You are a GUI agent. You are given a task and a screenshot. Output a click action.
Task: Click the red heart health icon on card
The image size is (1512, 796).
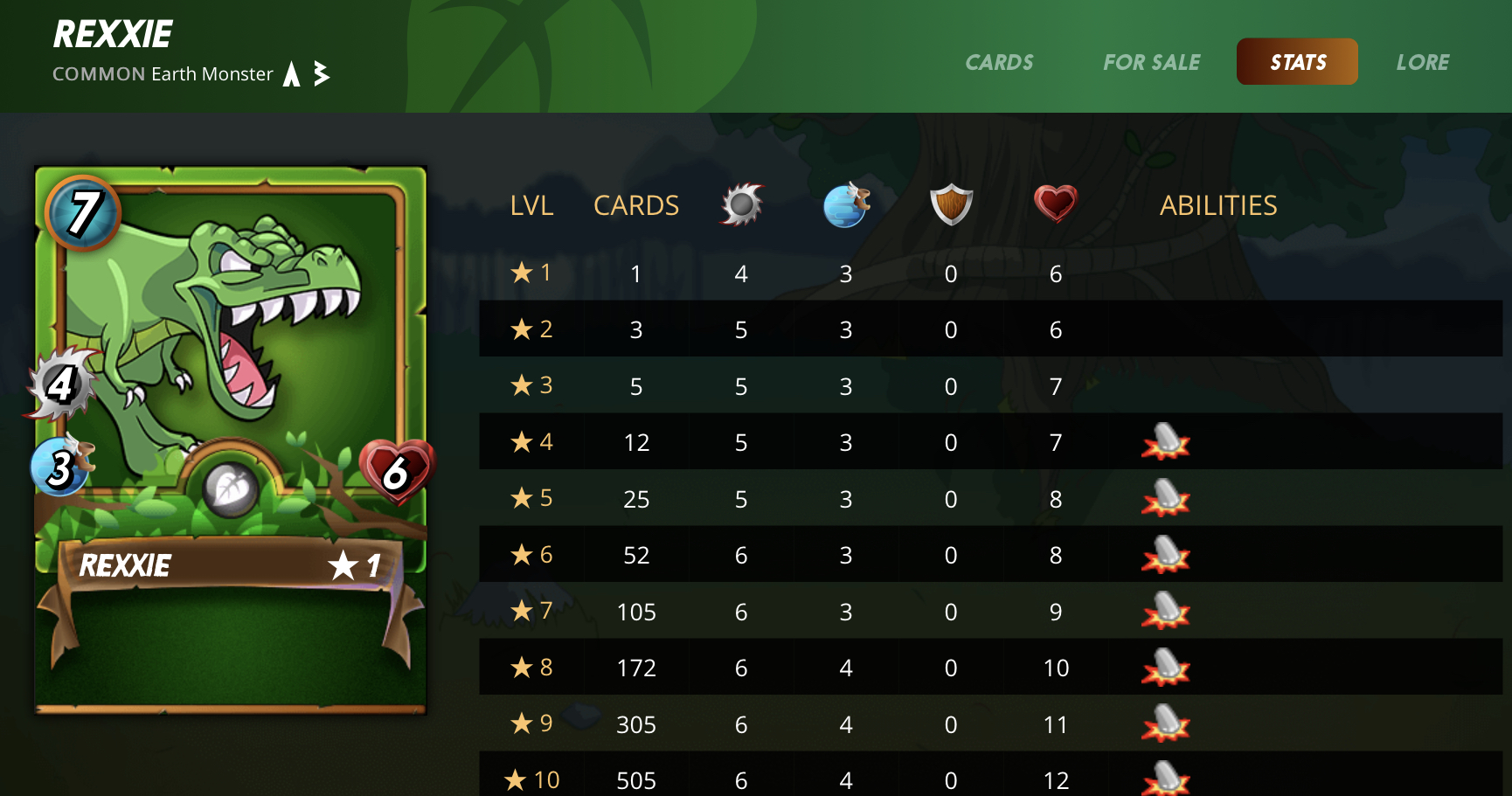[397, 472]
